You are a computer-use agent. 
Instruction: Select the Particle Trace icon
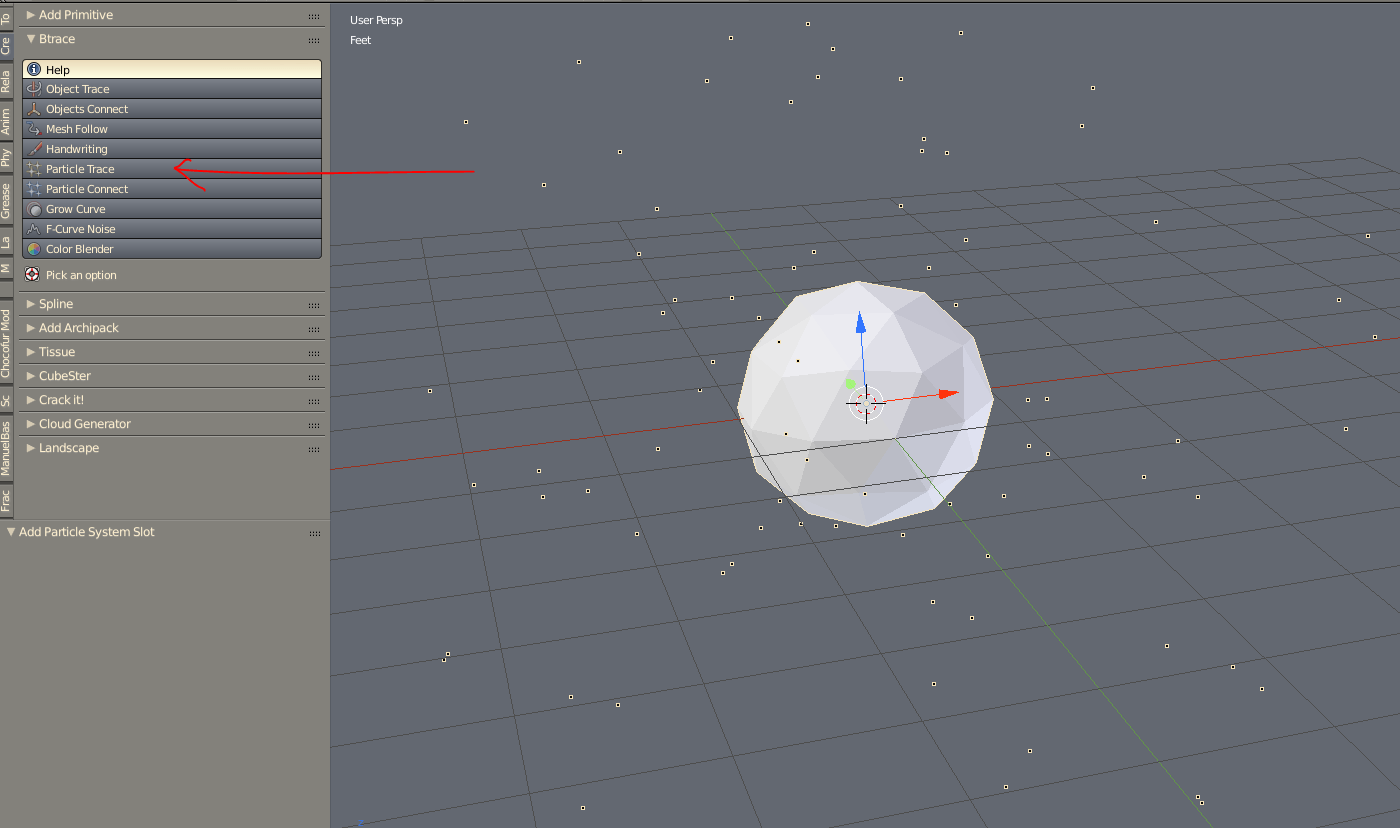(35, 169)
